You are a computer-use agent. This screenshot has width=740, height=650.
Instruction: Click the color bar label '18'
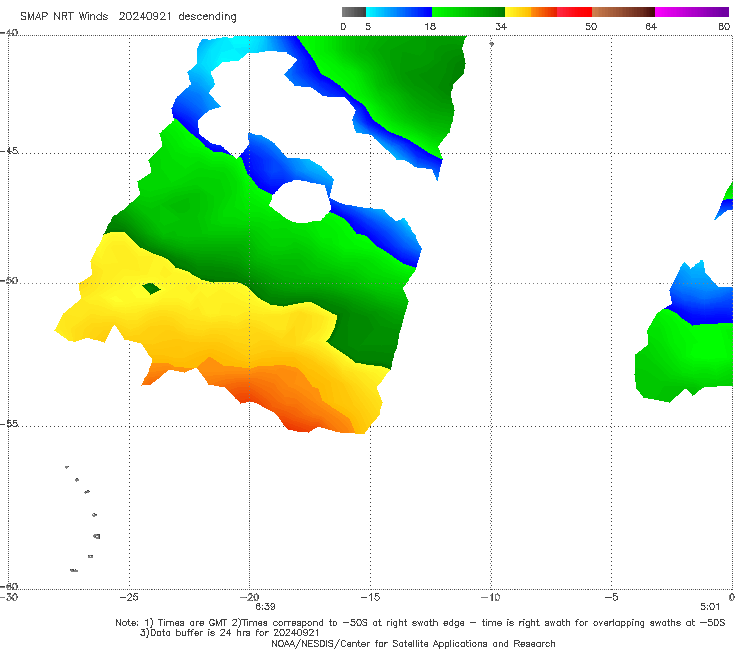point(430,26)
